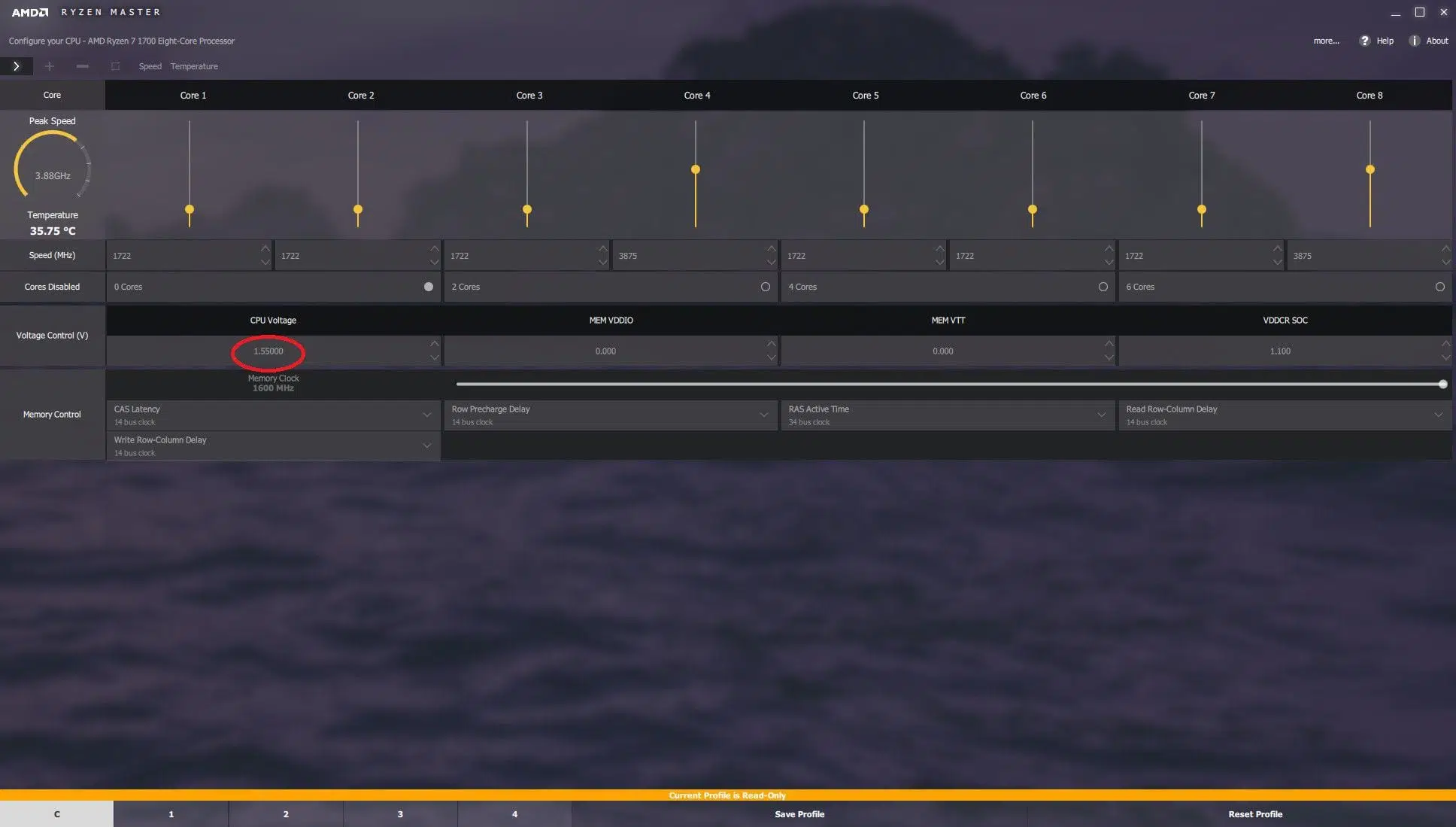The height and width of the screenshot is (827, 1456).
Task: Decrease Core 6 speed with down arrow
Action: 1109,262
